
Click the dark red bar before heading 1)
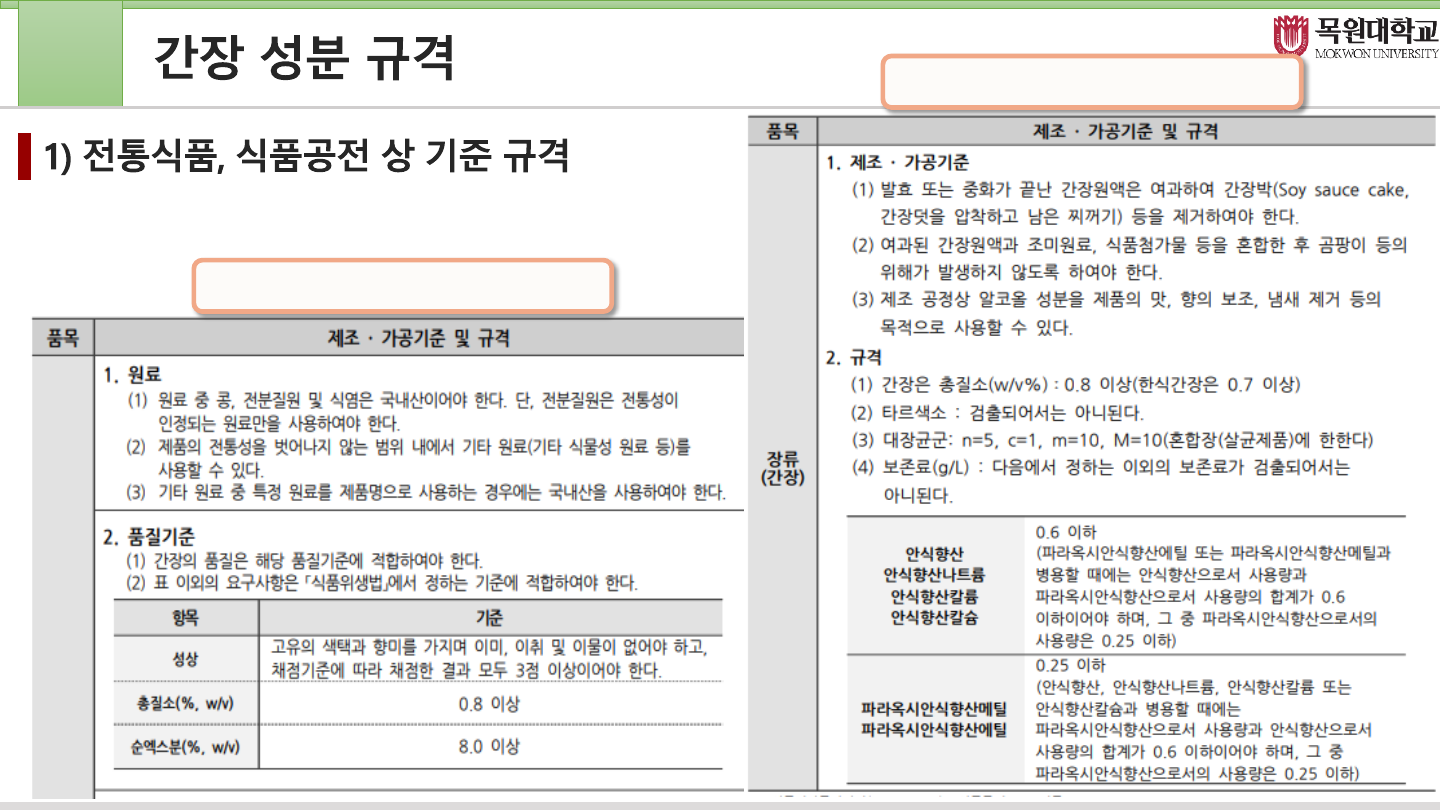24,157
